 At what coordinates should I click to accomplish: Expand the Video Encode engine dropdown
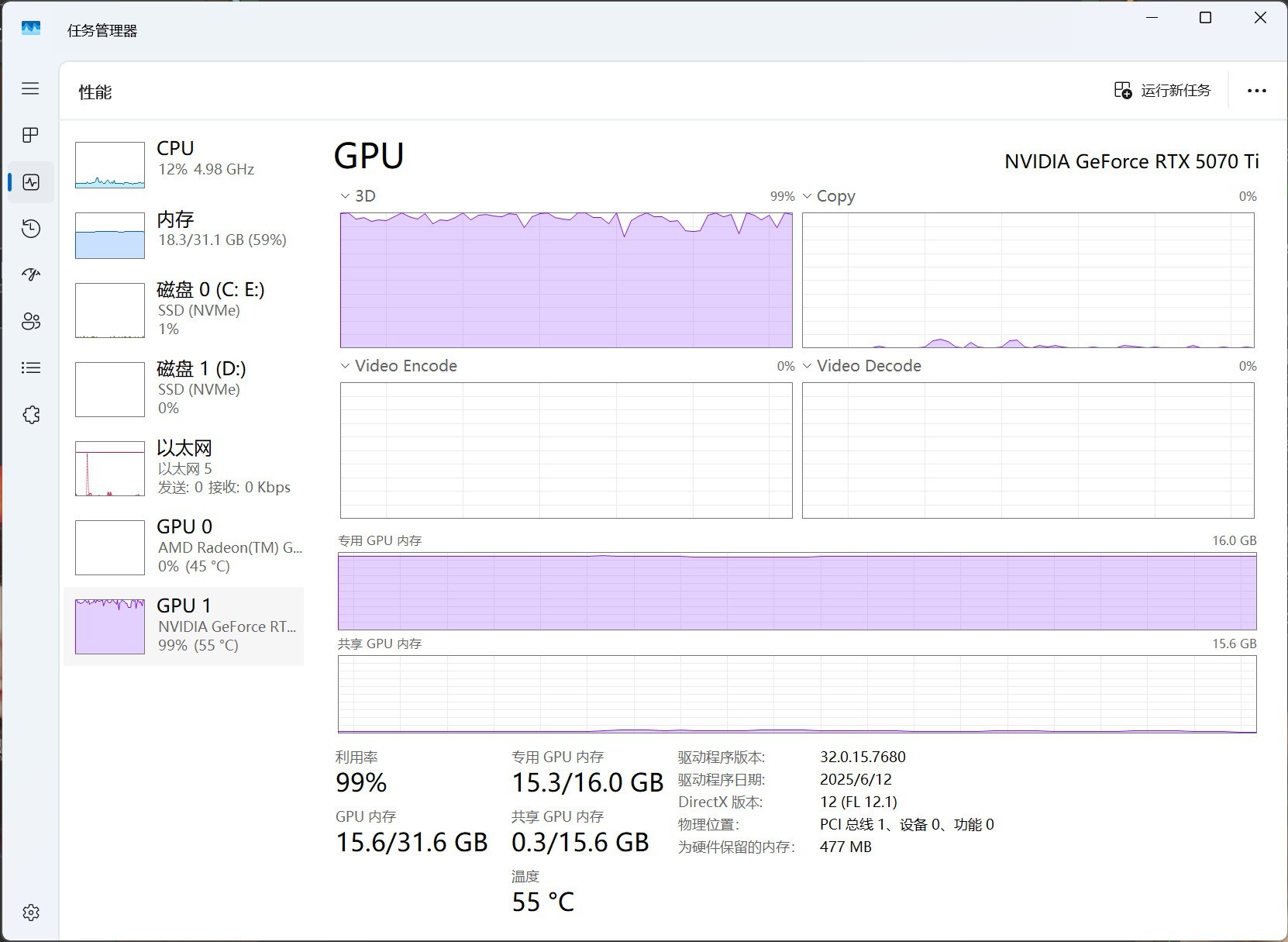[x=398, y=366]
